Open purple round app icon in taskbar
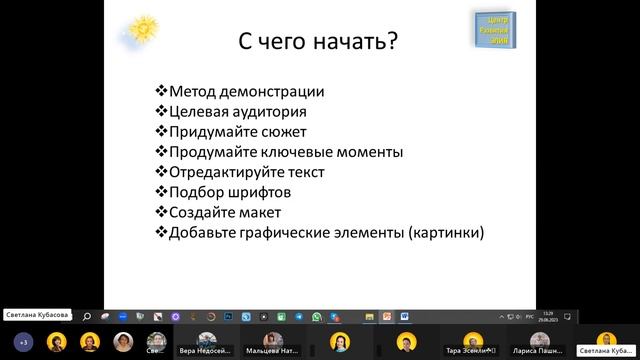Image resolution: width=640 pixels, height=360 pixels. 176,317
